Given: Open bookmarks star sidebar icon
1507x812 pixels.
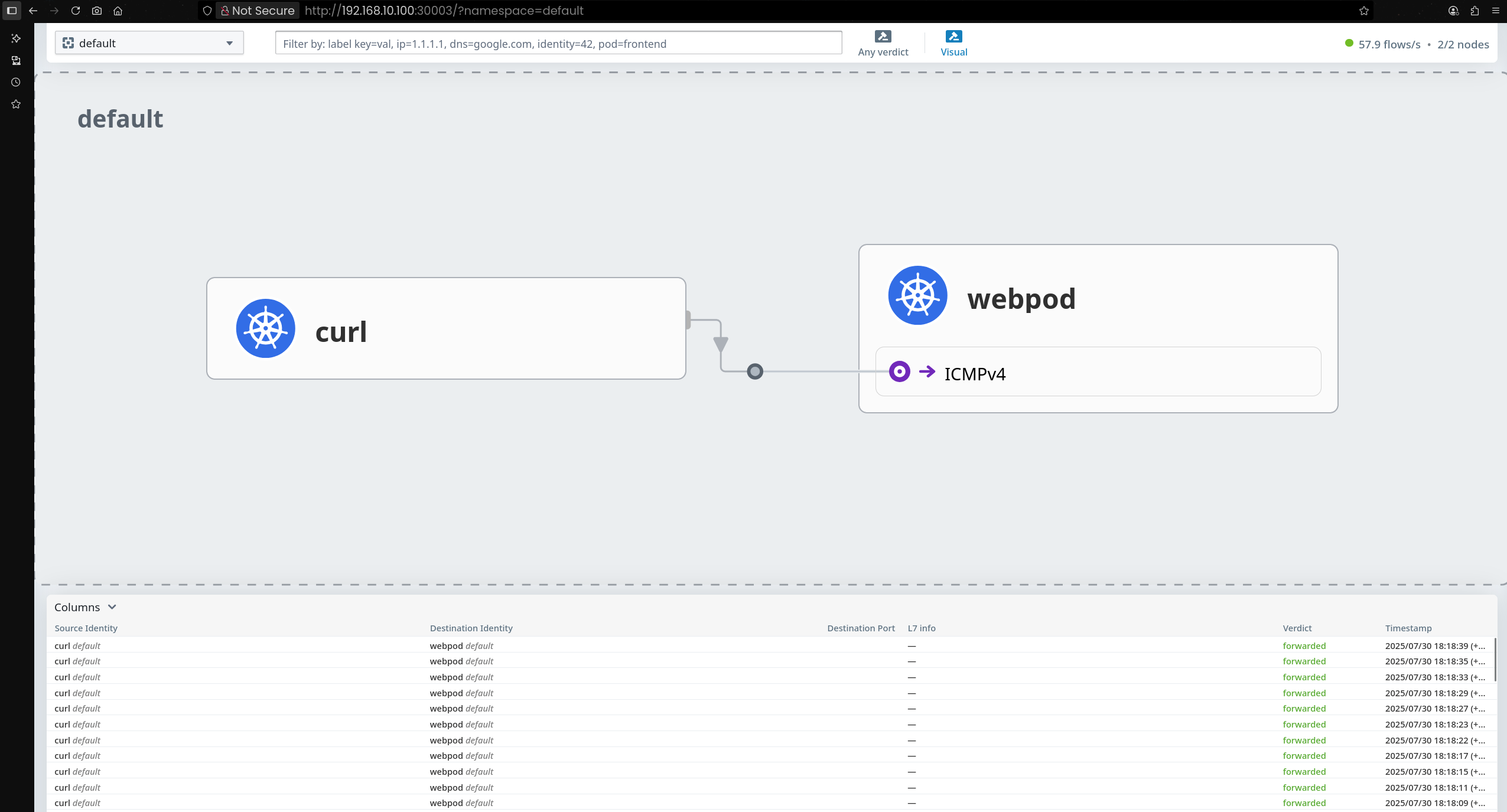Looking at the screenshot, I should 16,104.
